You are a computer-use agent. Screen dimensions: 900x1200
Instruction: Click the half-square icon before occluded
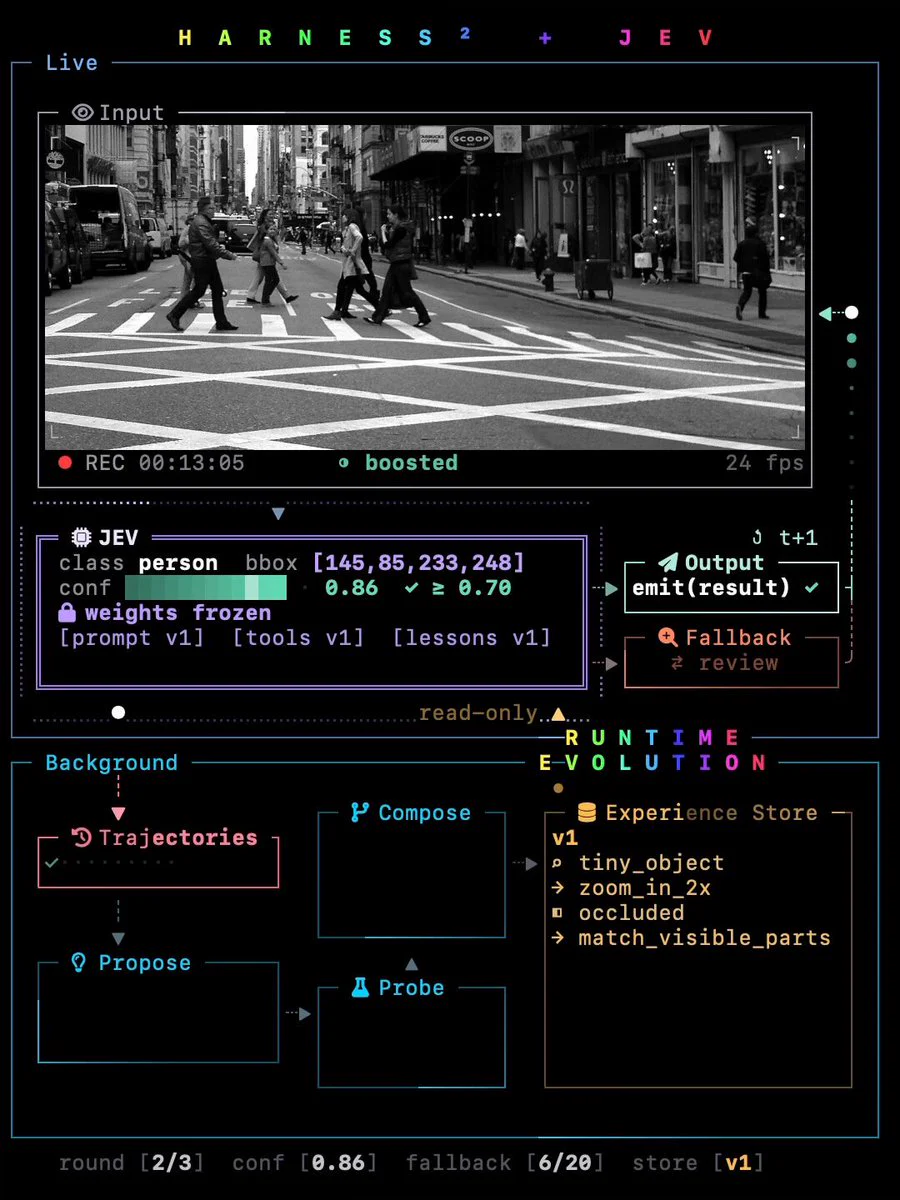(558, 913)
